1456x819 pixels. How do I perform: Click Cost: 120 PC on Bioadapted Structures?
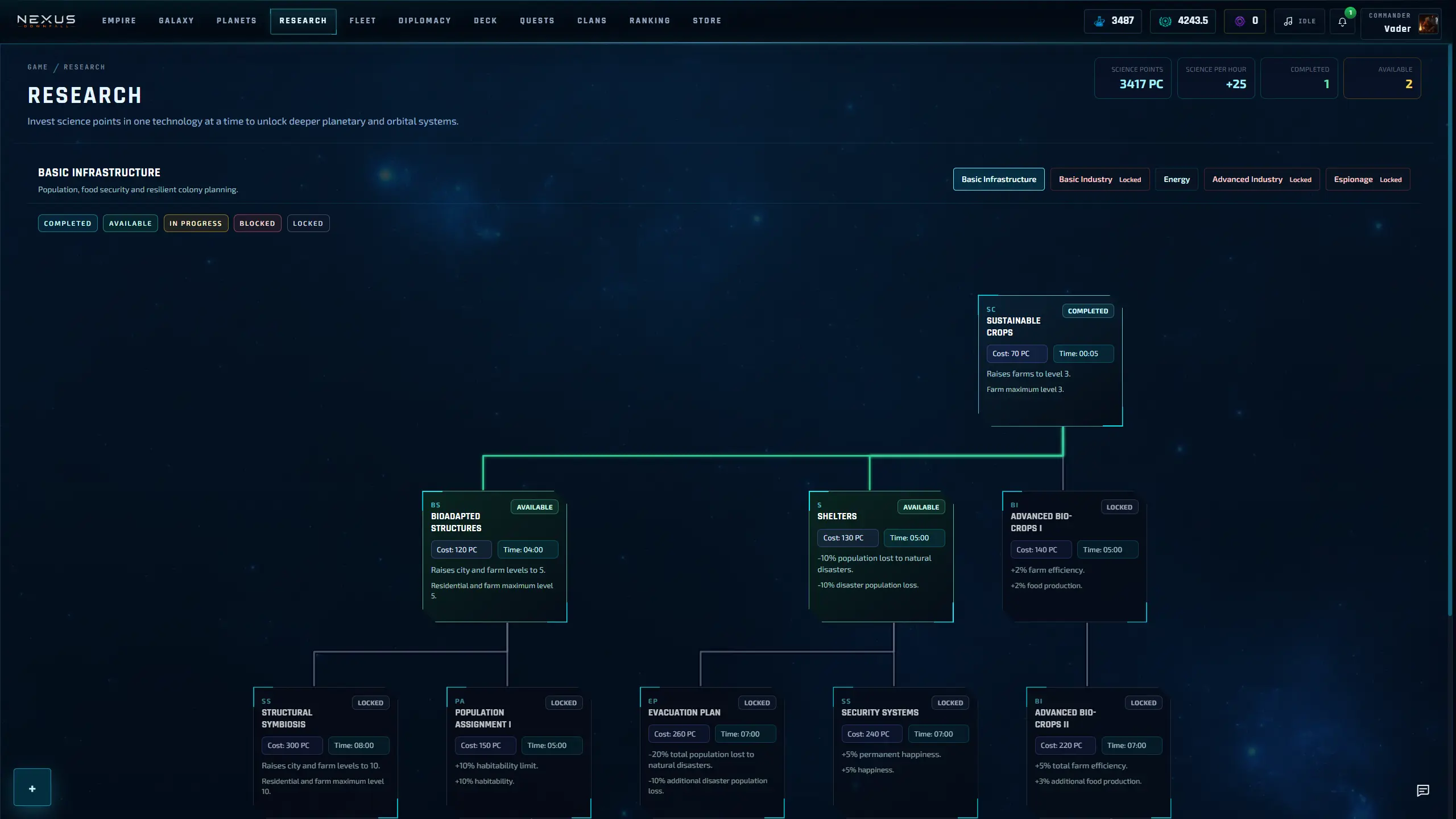(x=461, y=550)
